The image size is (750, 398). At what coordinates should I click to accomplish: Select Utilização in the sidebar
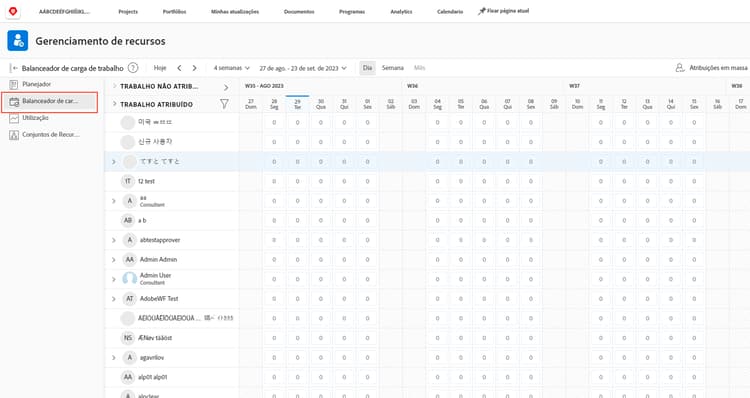pos(35,118)
